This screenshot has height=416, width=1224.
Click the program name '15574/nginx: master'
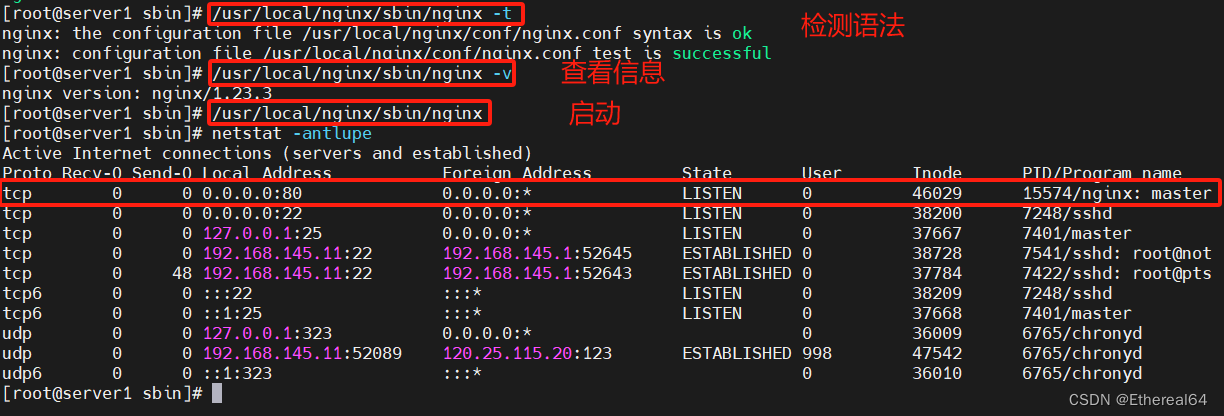(1117, 193)
